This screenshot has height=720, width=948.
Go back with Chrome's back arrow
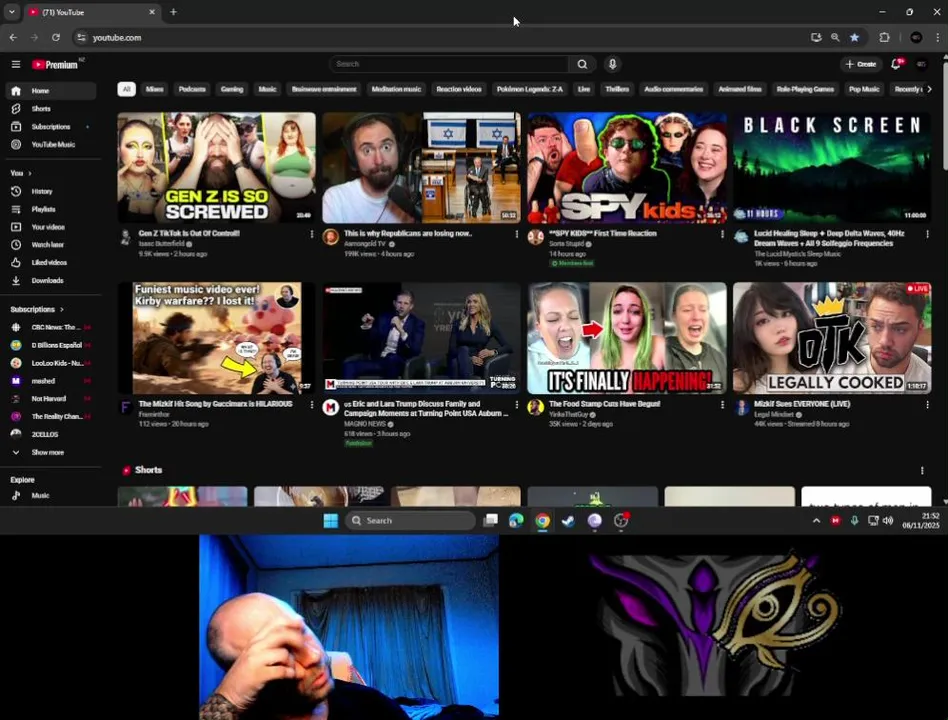tap(13, 37)
